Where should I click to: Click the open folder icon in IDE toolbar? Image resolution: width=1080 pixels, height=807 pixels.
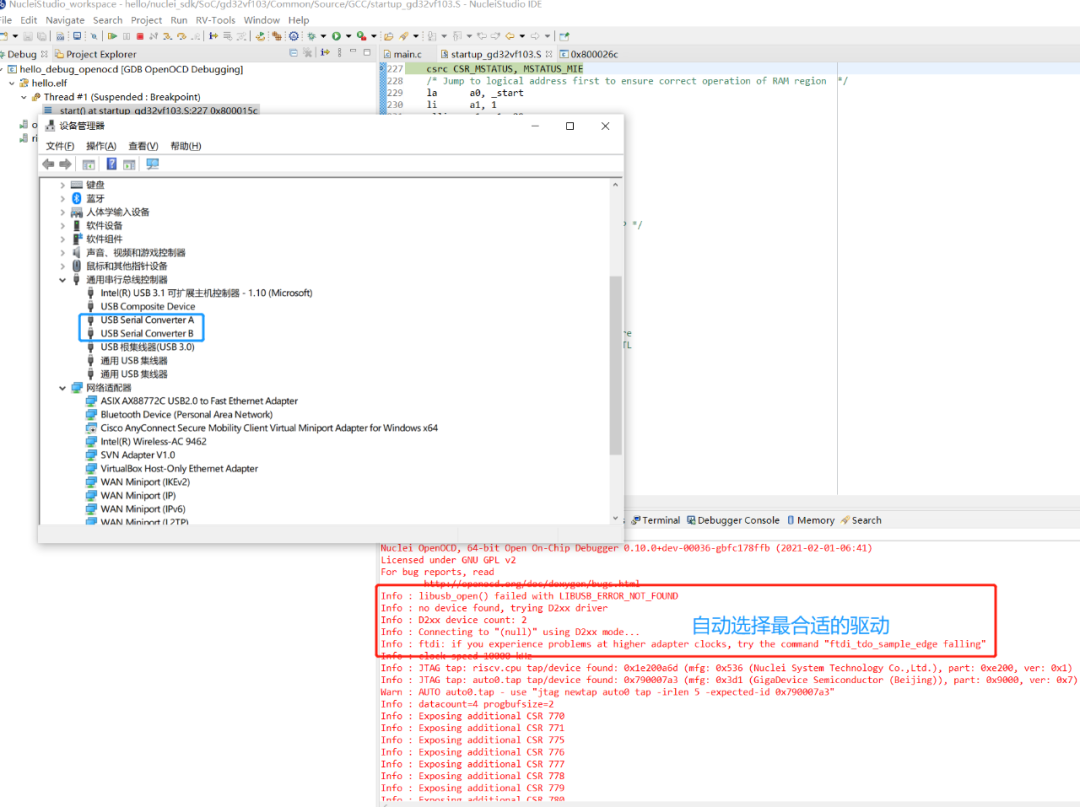[388, 36]
